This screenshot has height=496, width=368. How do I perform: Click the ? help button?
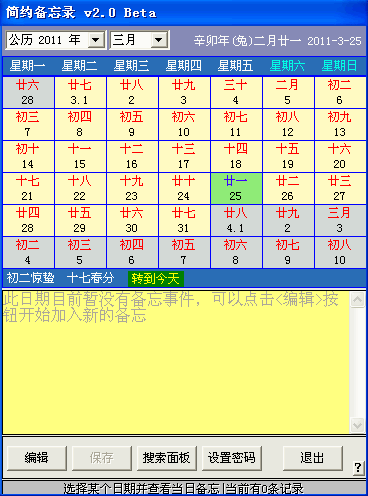358,467
